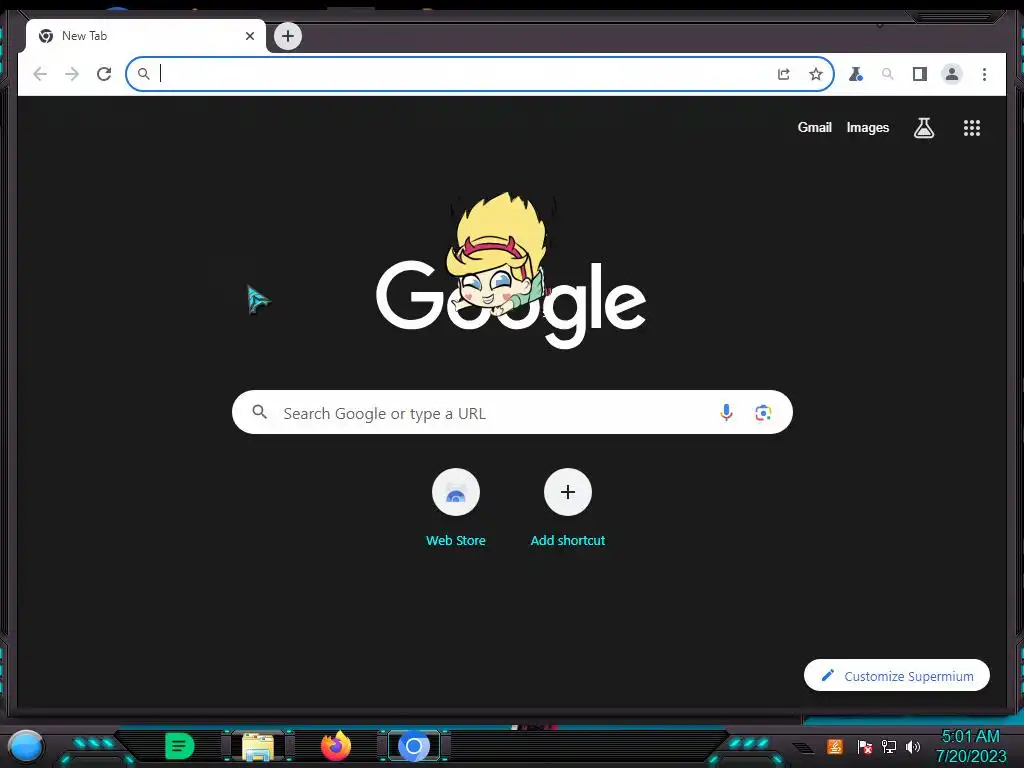Viewport: 1024px width, 768px height.
Task: Switch to Supermium taskbar icon
Action: click(x=413, y=746)
